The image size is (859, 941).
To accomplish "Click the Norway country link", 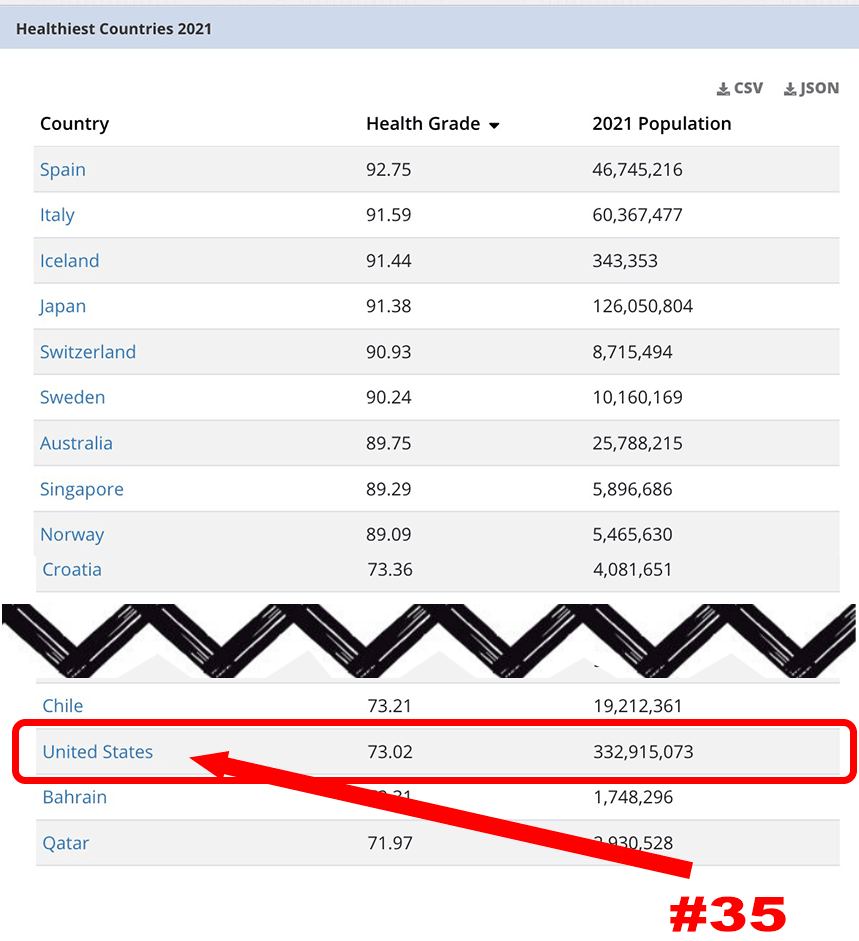I will tap(72, 534).
